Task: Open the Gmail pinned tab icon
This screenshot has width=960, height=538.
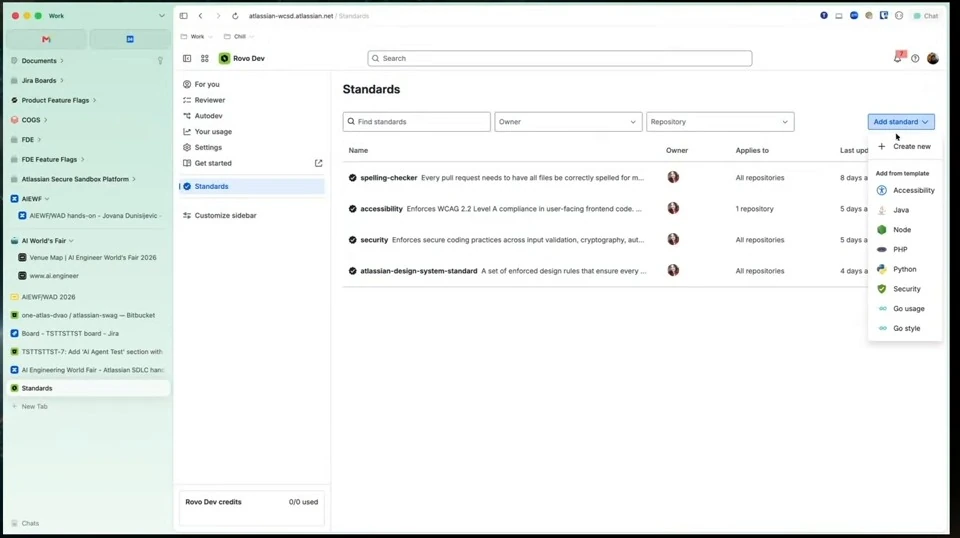Action: point(46,39)
